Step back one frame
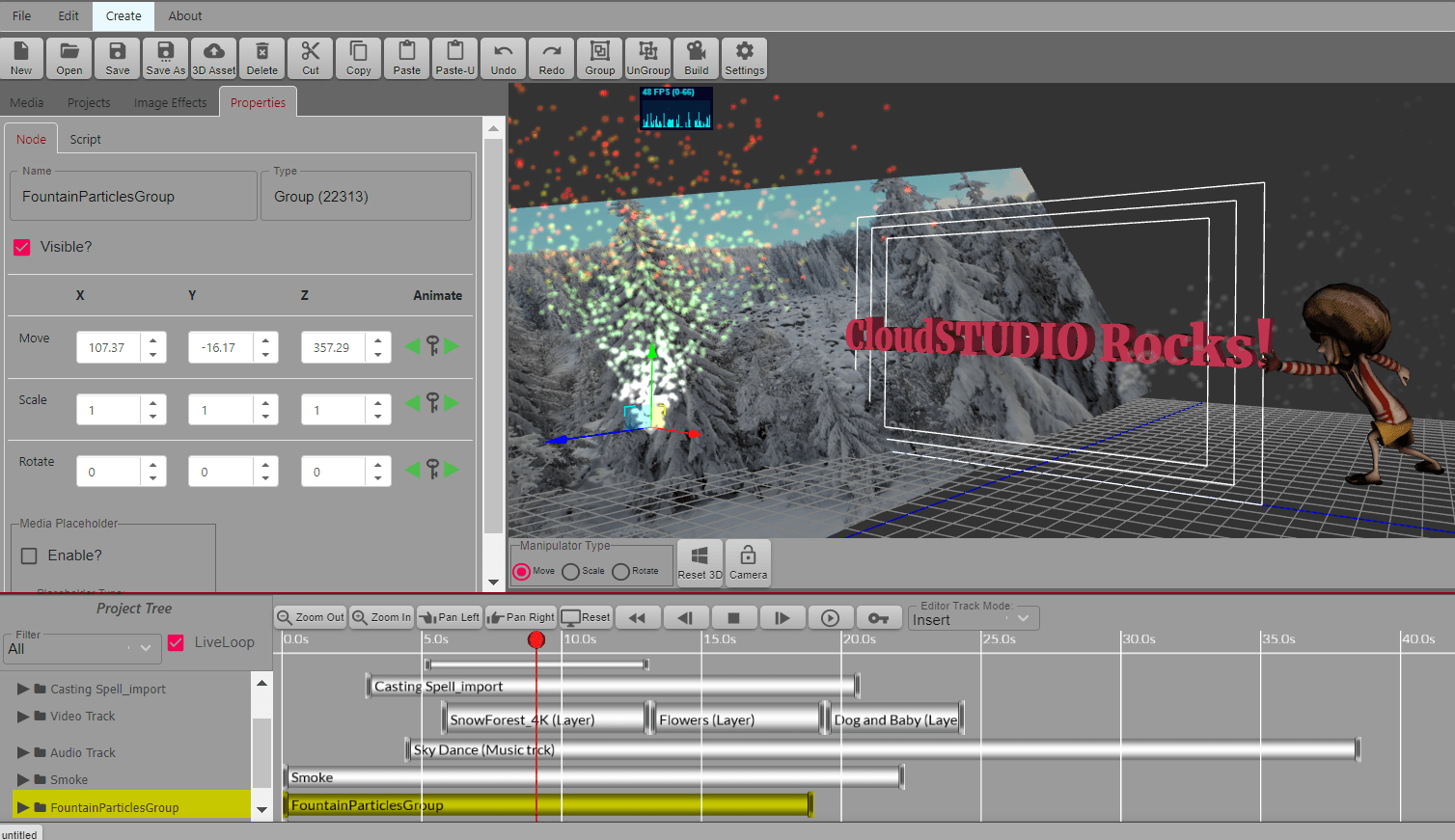The height and width of the screenshot is (840, 1455). (x=685, y=617)
